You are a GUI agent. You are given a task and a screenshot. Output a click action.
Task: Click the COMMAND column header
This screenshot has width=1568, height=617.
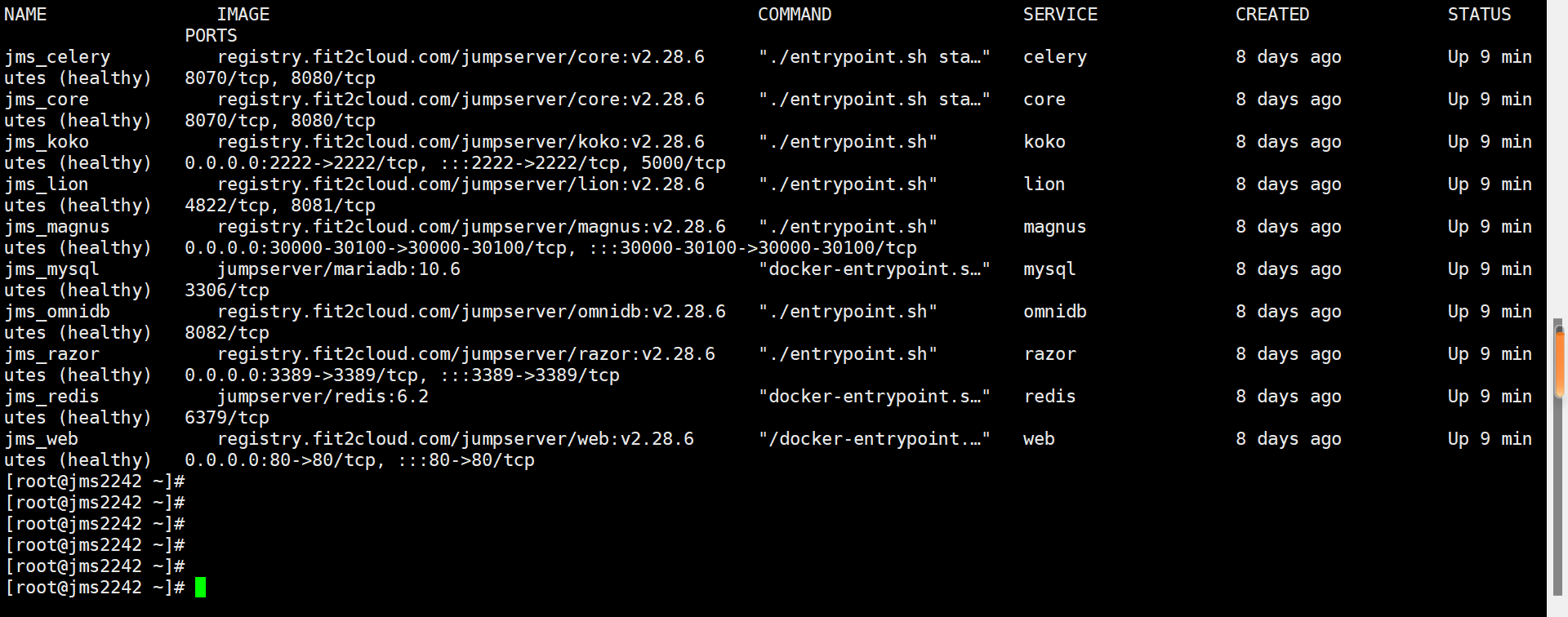[x=795, y=15]
